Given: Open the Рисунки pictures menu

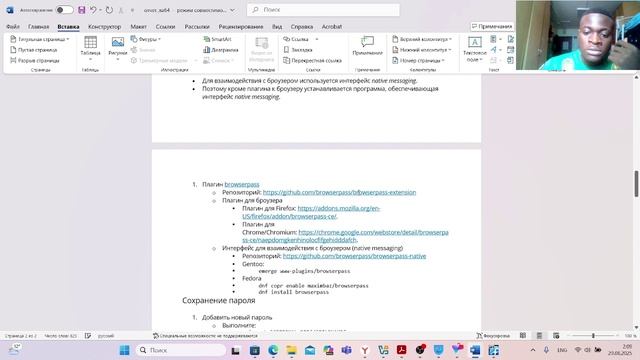Looking at the screenshot, I should [118, 48].
